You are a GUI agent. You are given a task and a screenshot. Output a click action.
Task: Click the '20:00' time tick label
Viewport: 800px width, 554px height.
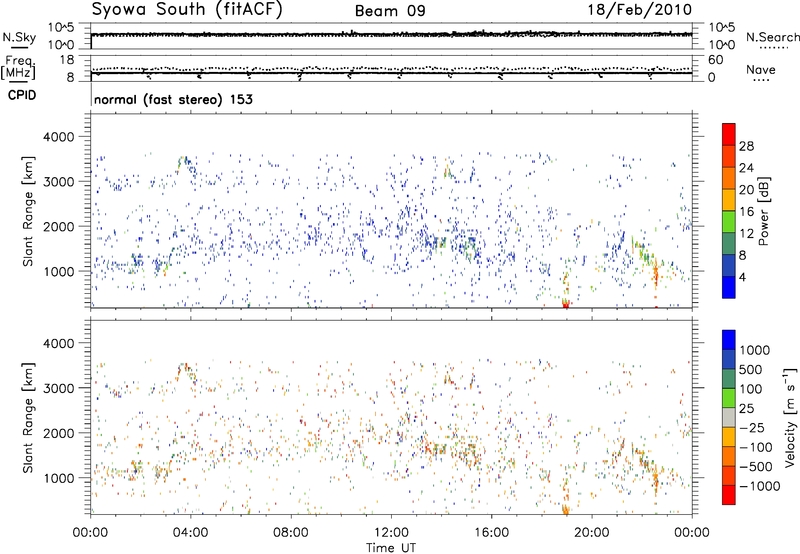591,533
